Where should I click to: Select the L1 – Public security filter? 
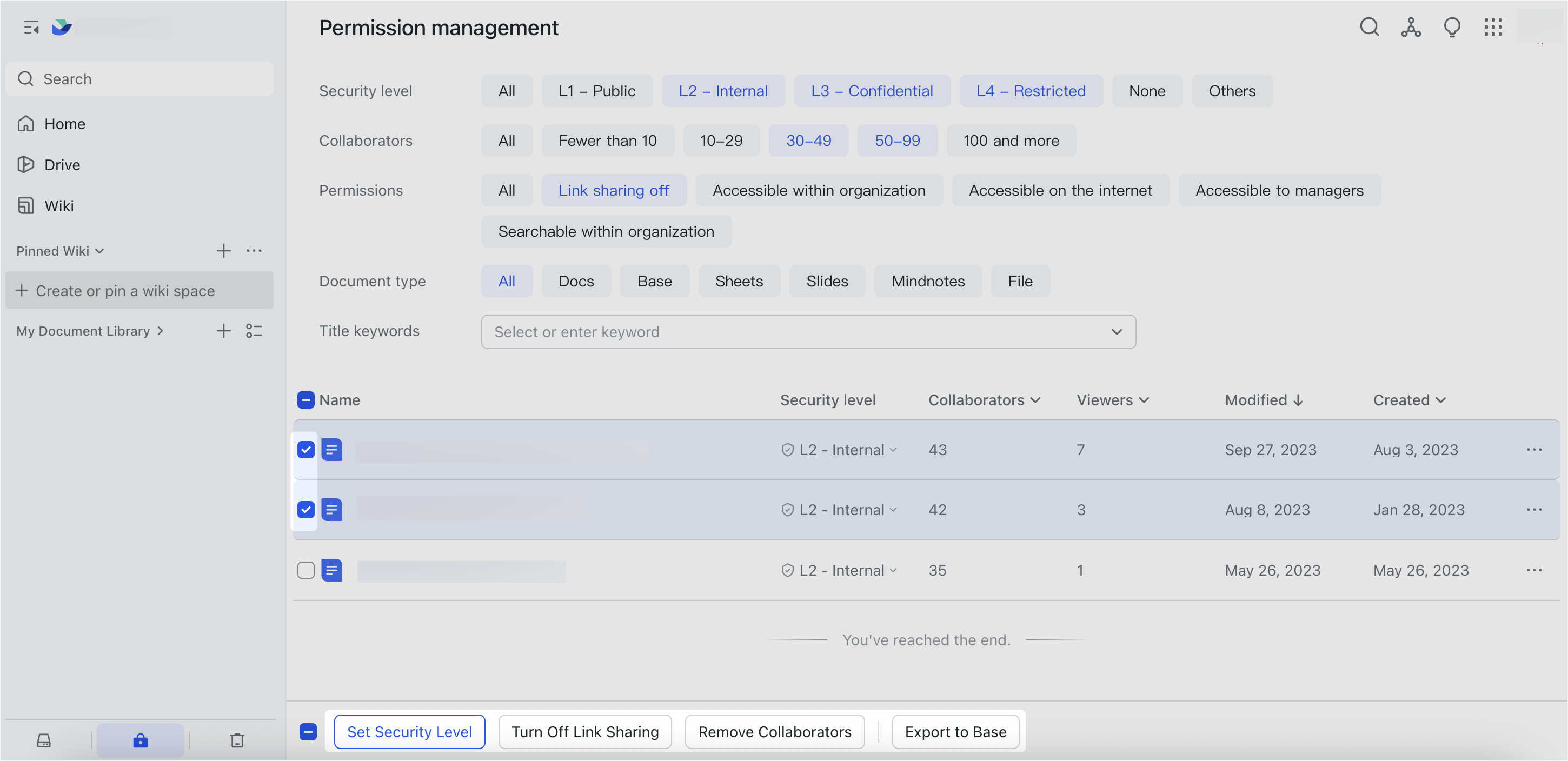coord(596,91)
